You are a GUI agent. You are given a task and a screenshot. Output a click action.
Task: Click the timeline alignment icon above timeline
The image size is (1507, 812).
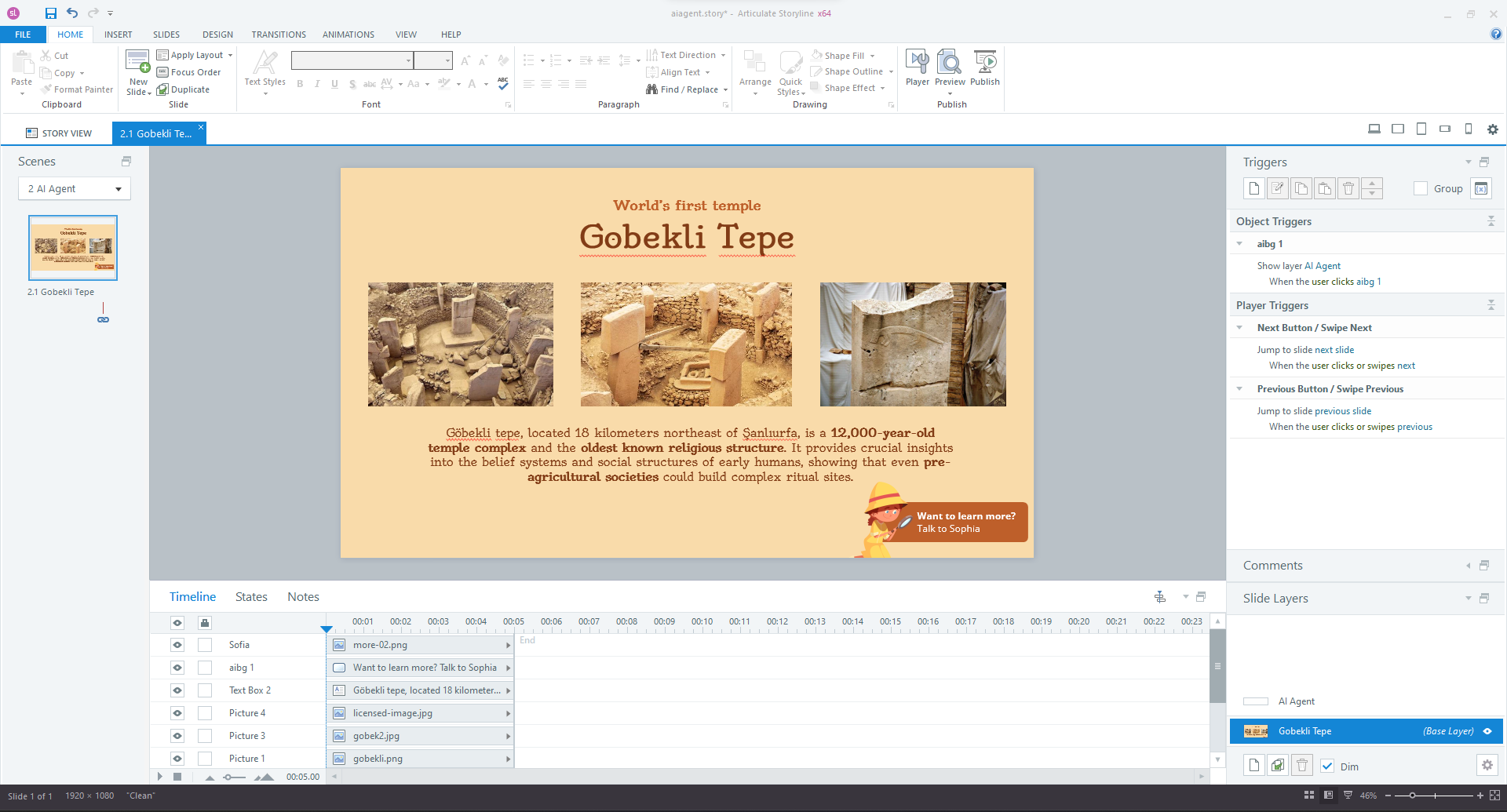(1160, 597)
